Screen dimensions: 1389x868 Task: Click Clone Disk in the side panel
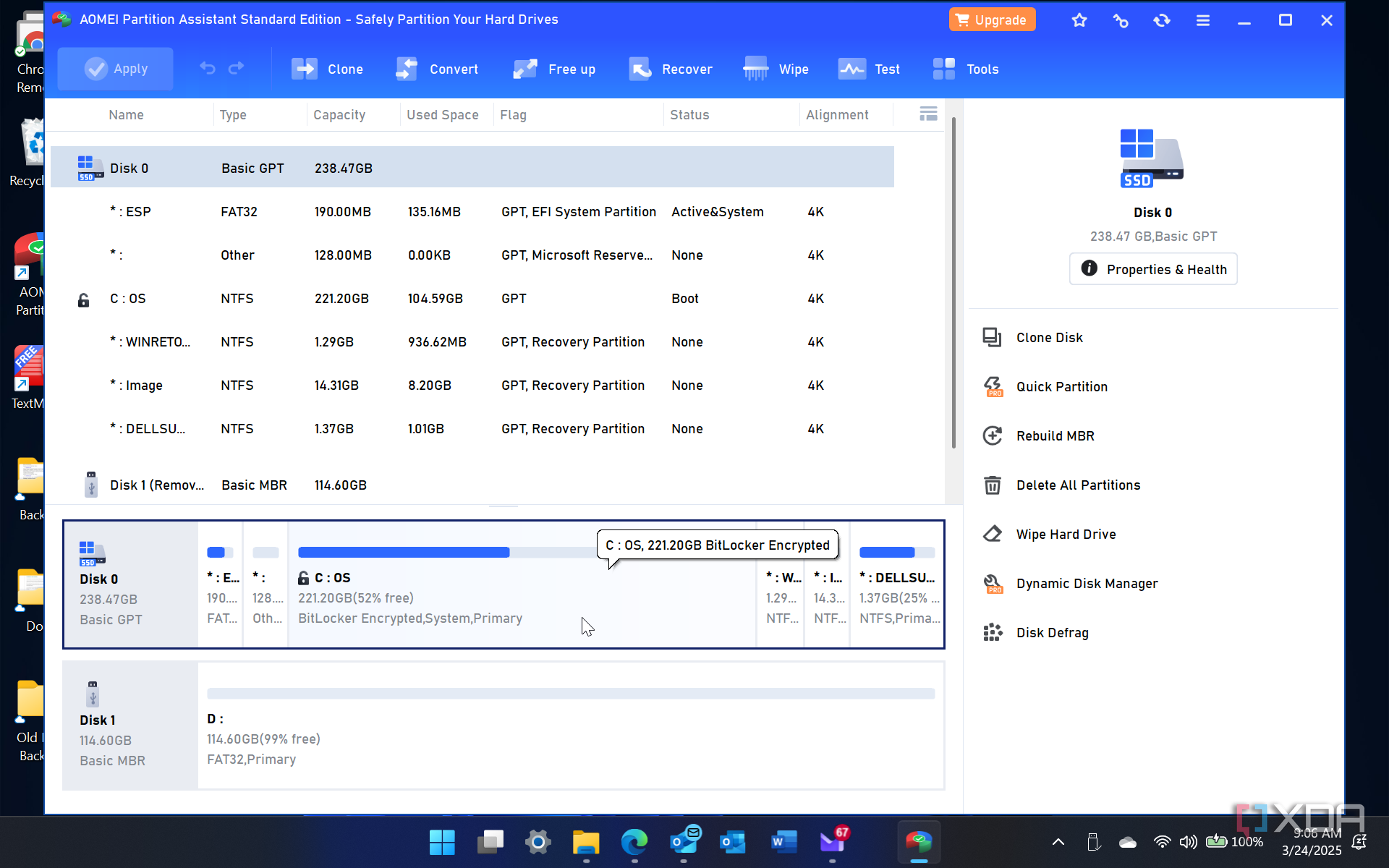tap(1032, 338)
